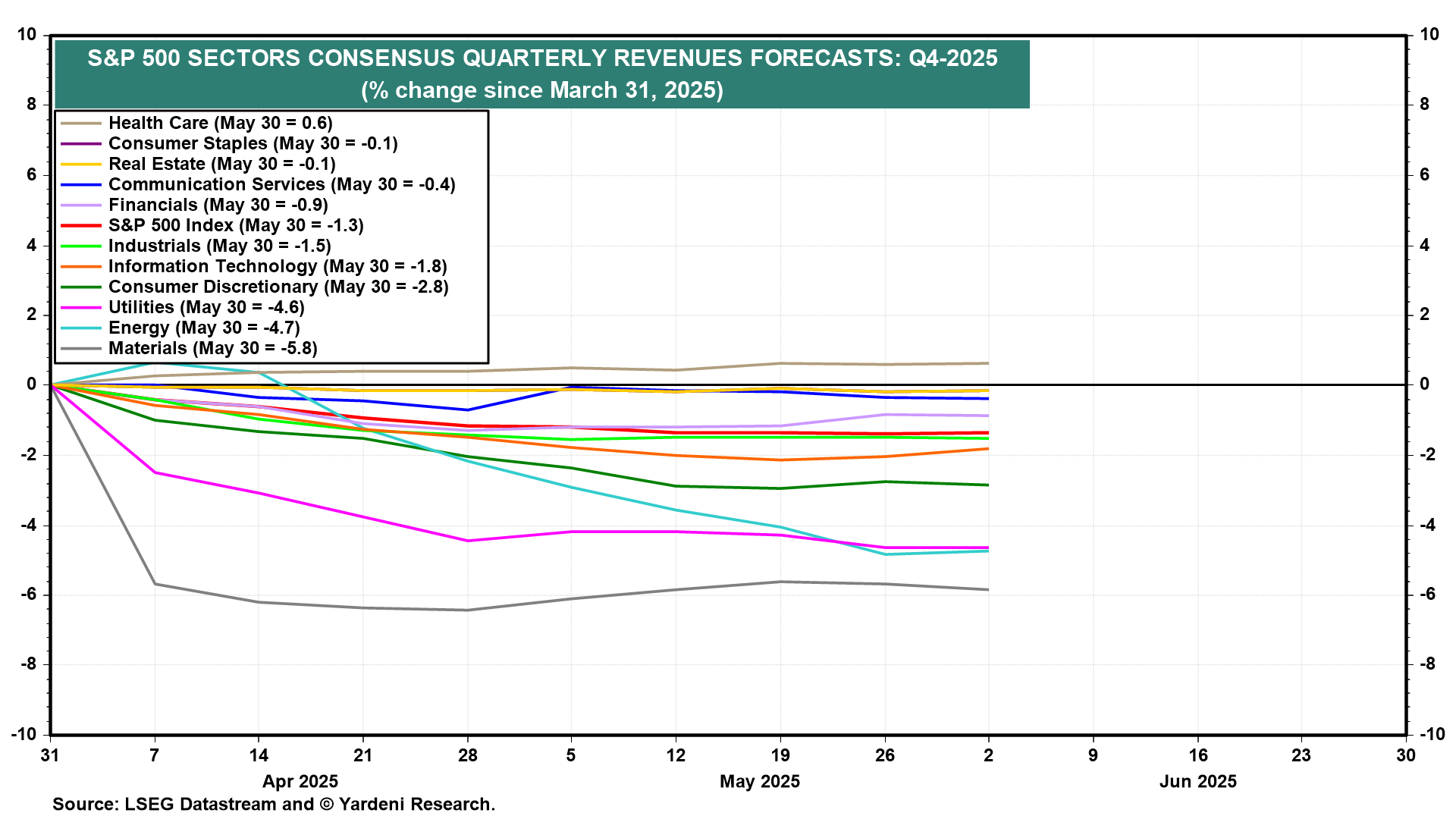Click the May 2025 axis label
This screenshot has height=819, width=1456.
click(760, 782)
